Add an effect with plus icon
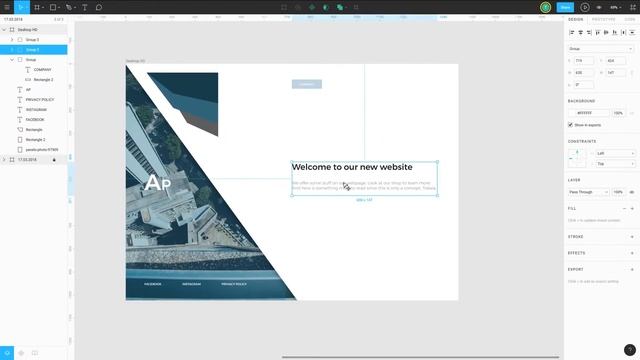The height and width of the screenshot is (360, 640). pos(632,253)
